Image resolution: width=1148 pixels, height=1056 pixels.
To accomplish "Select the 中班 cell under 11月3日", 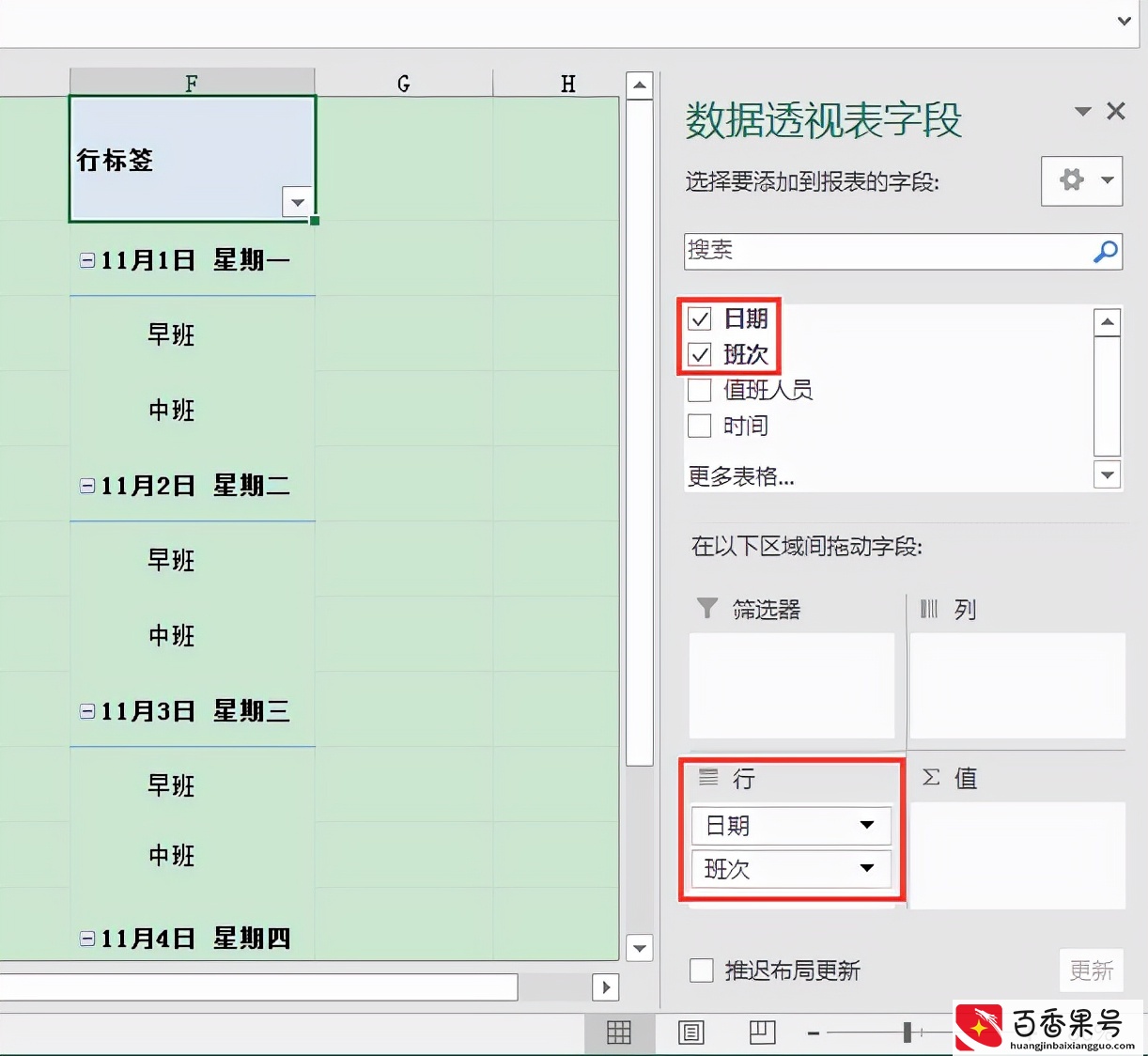I will pos(192,855).
